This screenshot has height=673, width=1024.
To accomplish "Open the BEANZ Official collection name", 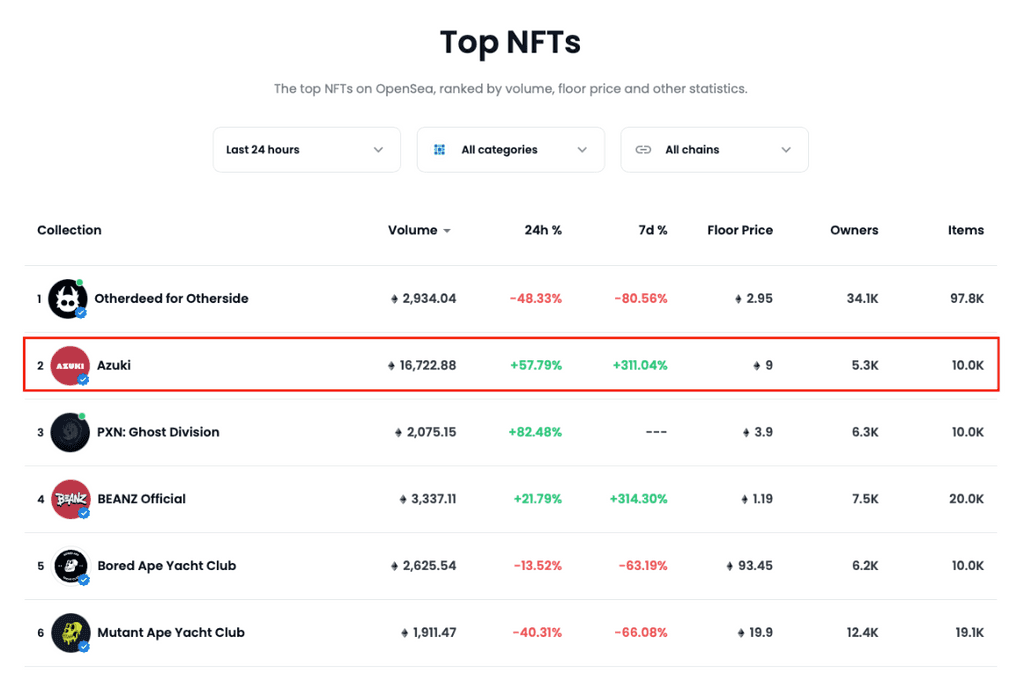I will point(142,499).
